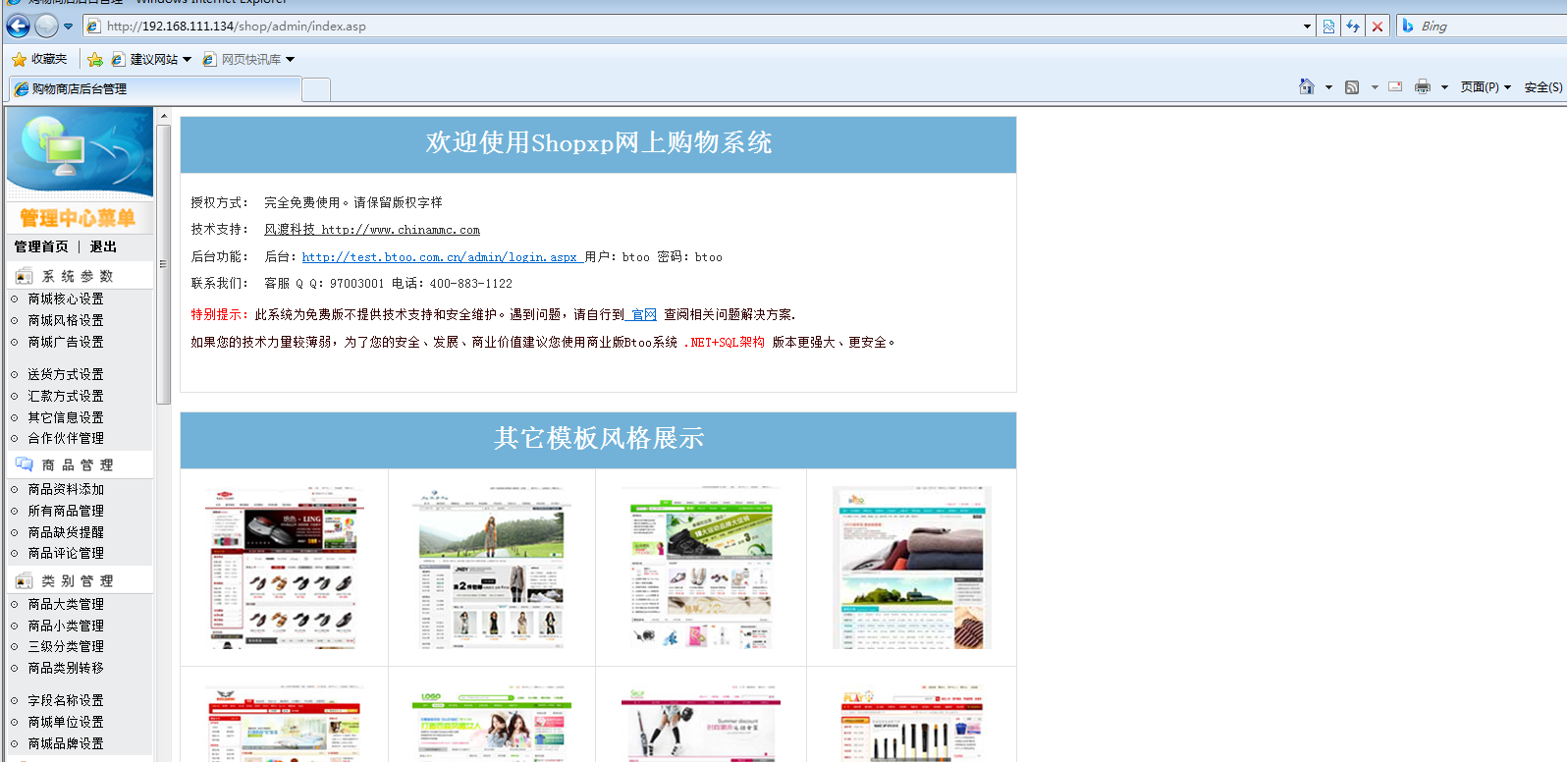Viewport: 1568px width, 764px height.
Task: Open 三级分类管理 in the sidebar
Action: coord(66,646)
